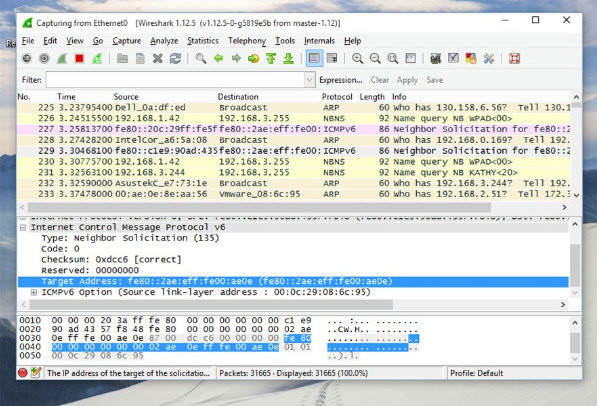The height and width of the screenshot is (406, 597).
Task: Open the Internals menu
Action: pyautogui.click(x=319, y=41)
